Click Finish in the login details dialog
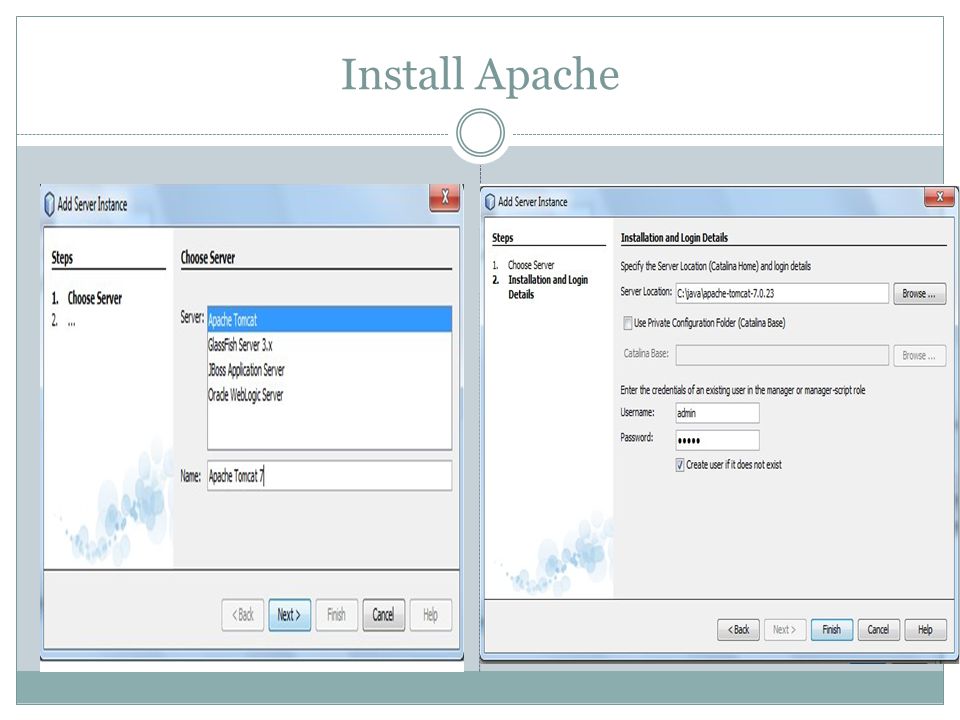 831,629
